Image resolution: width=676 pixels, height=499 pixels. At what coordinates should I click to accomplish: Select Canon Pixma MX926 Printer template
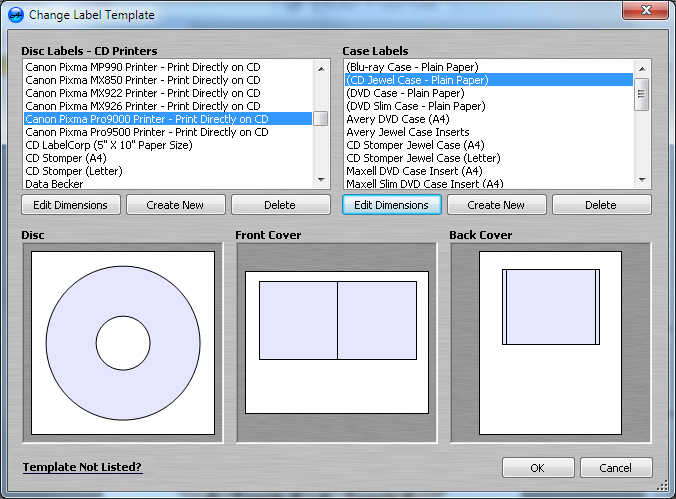pos(167,106)
